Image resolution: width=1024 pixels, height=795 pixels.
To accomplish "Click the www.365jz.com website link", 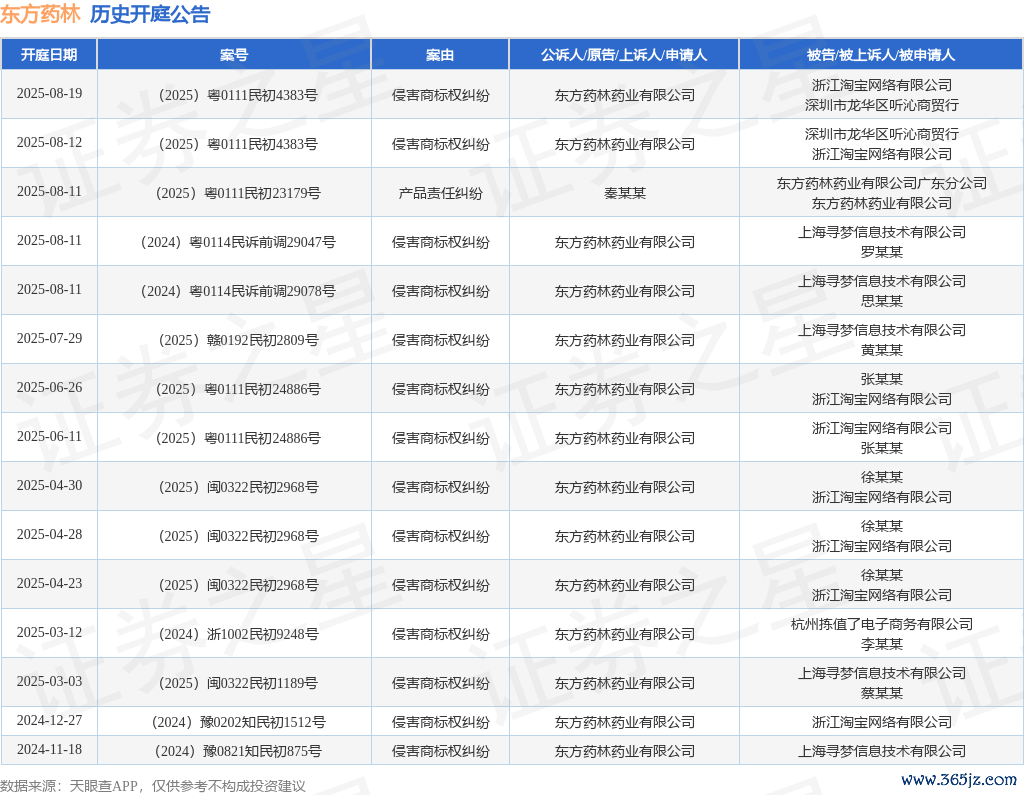I will pos(958,779).
